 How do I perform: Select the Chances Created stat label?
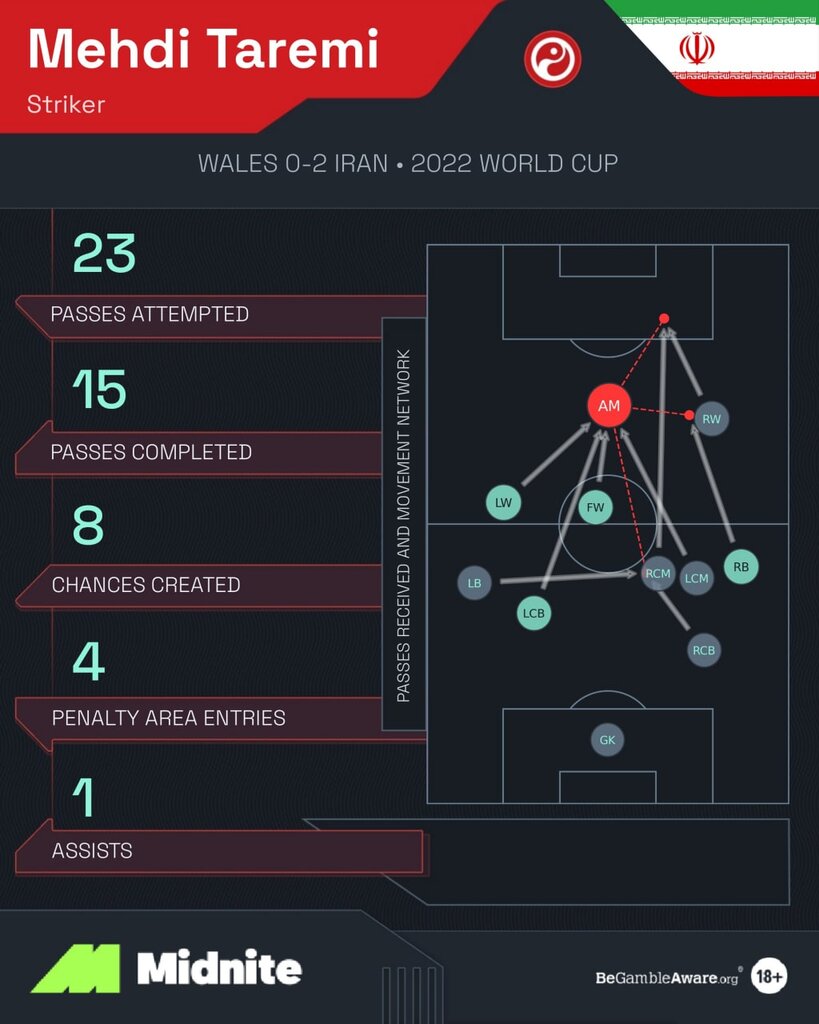(x=146, y=585)
